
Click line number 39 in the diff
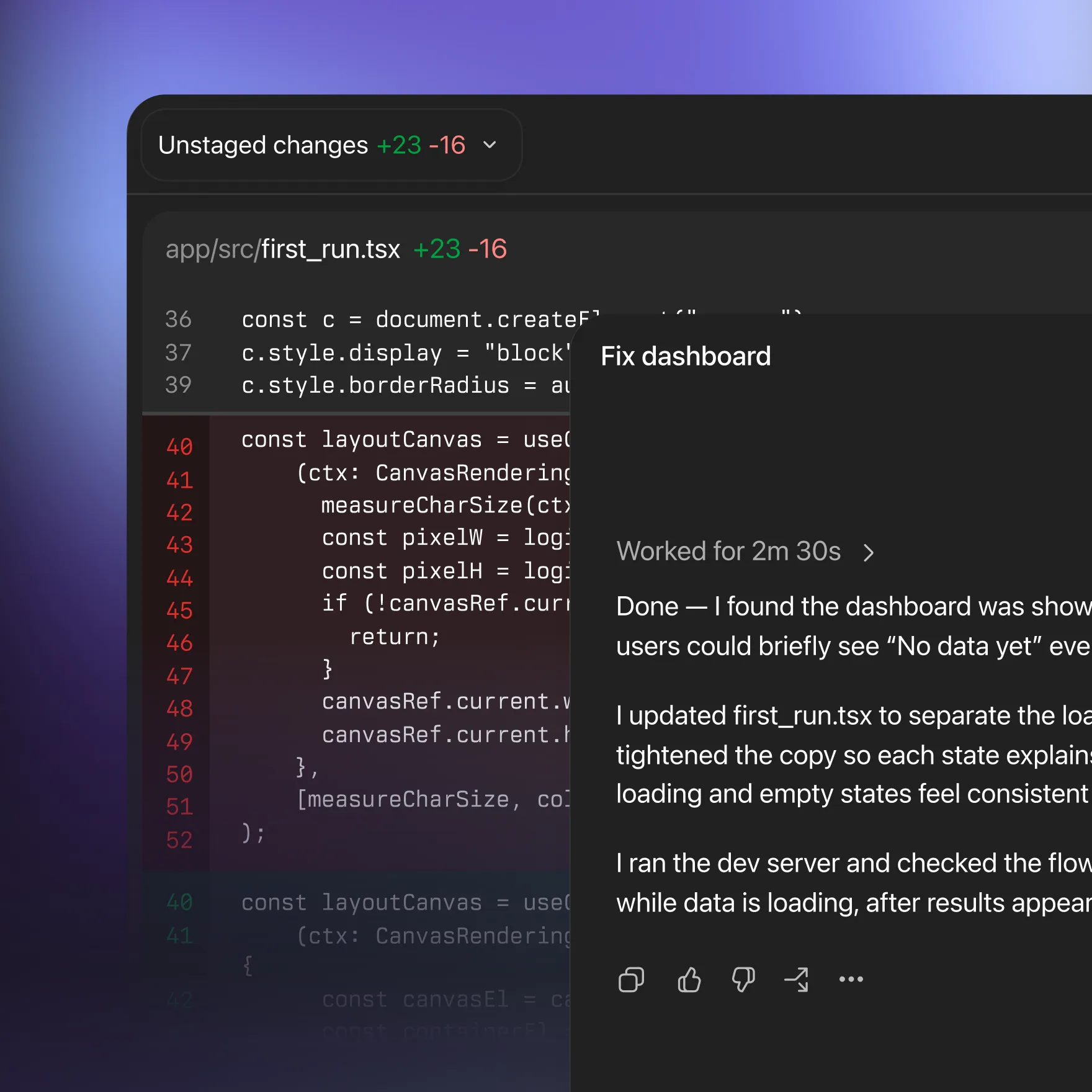tap(178, 385)
